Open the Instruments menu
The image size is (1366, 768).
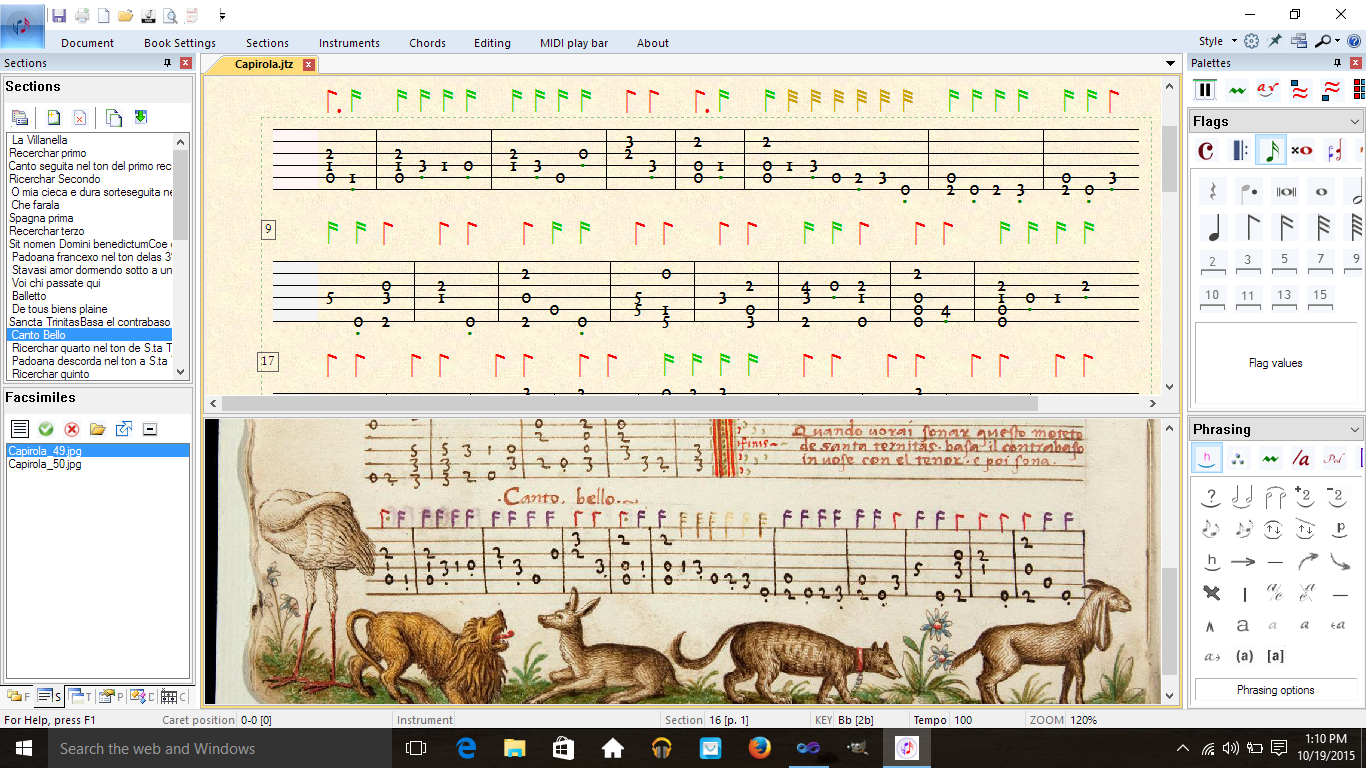pyautogui.click(x=349, y=43)
